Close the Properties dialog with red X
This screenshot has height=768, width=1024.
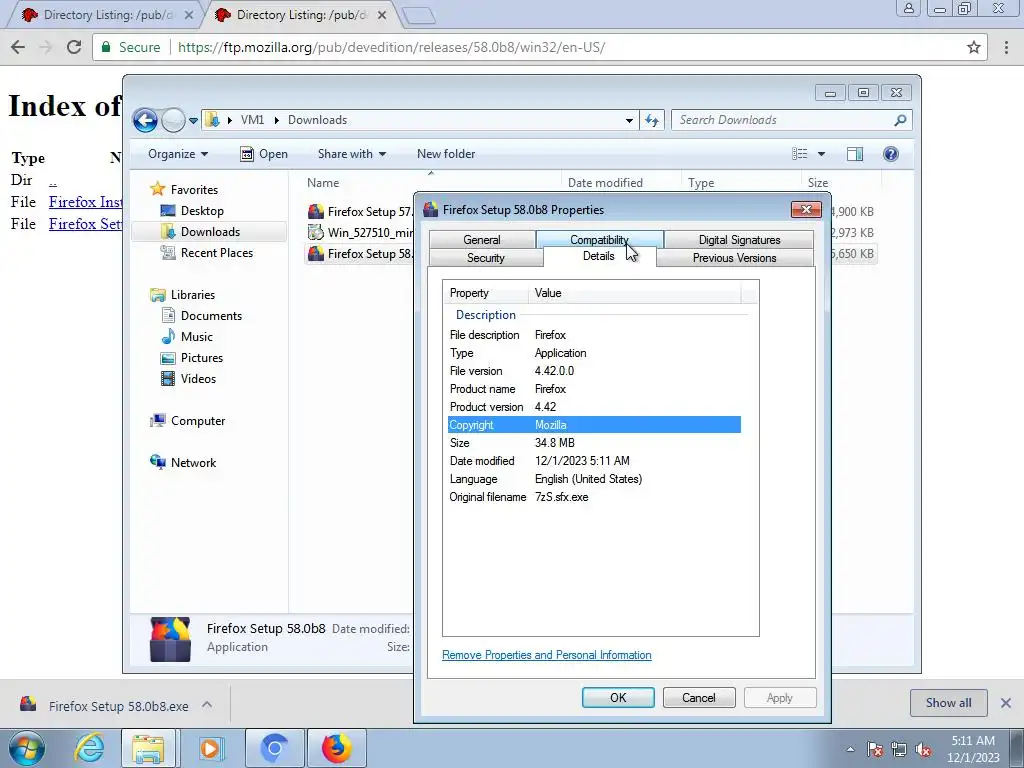(x=806, y=210)
